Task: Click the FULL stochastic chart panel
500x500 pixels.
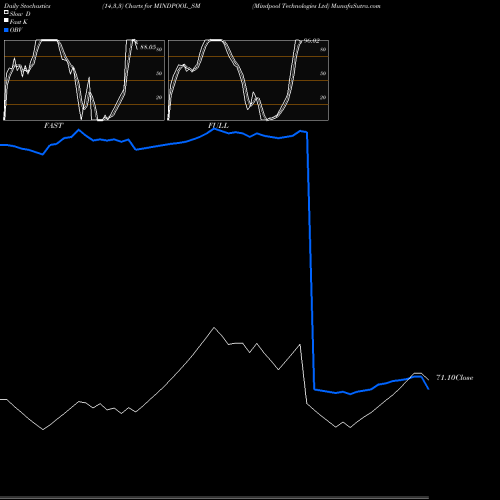Action: click(x=248, y=80)
